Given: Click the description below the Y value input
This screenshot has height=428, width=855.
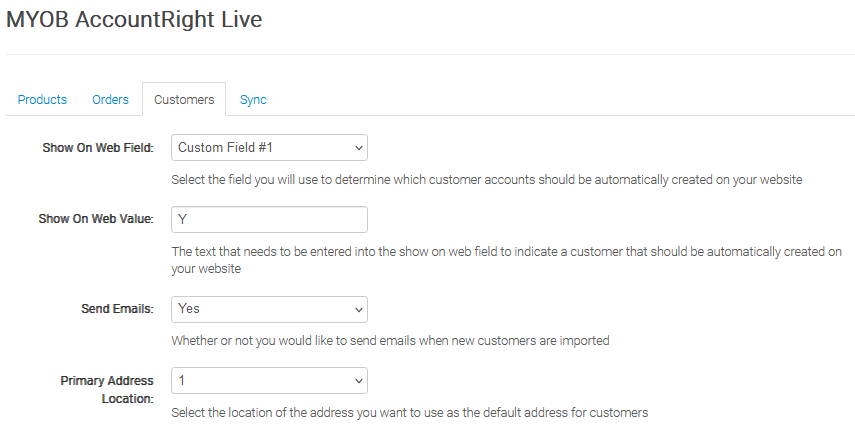Looking at the screenshot, I should point(506,259).
